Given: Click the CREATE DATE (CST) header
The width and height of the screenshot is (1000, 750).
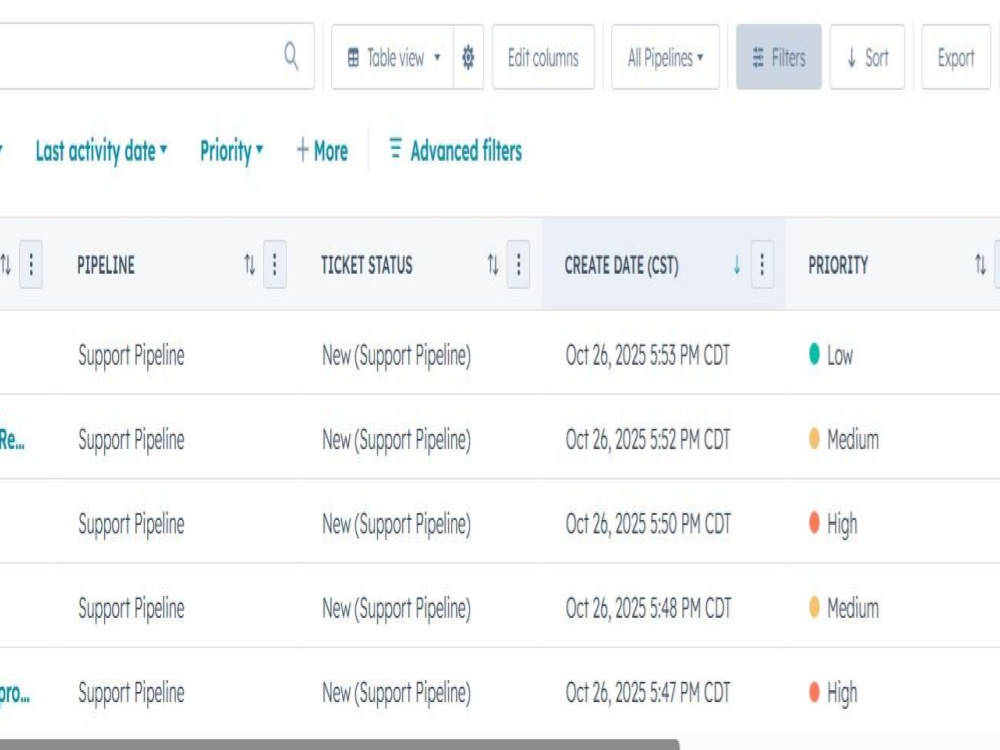Looking at the screenshot, I should [621, 265].
